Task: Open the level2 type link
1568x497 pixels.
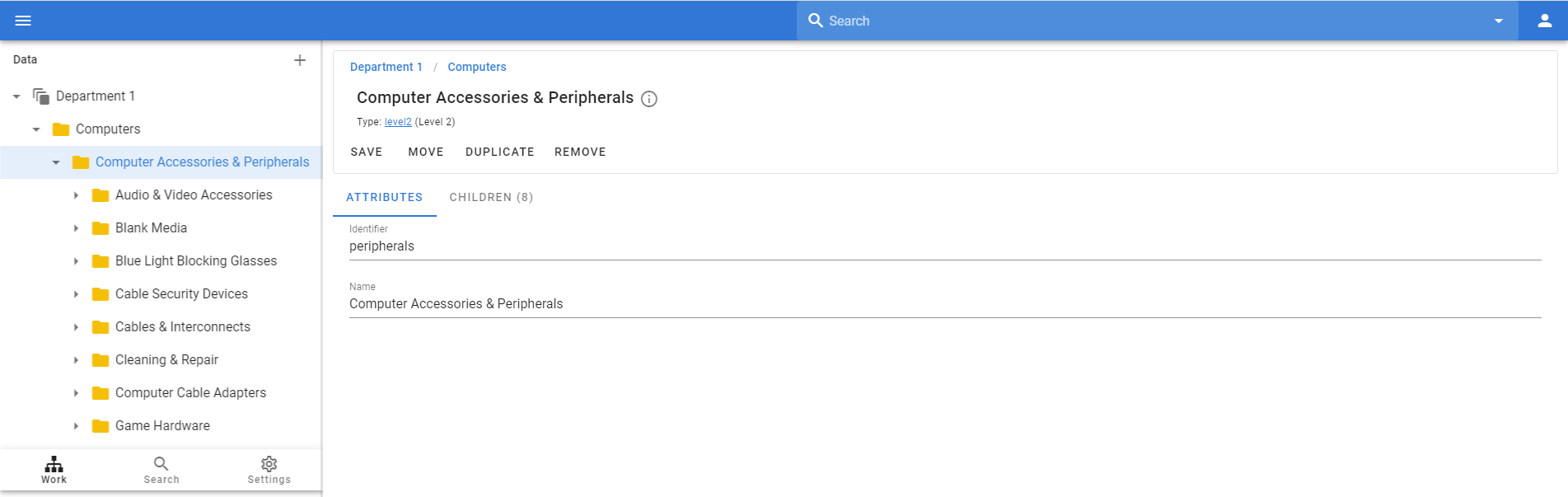Action: tap(398, 122)
